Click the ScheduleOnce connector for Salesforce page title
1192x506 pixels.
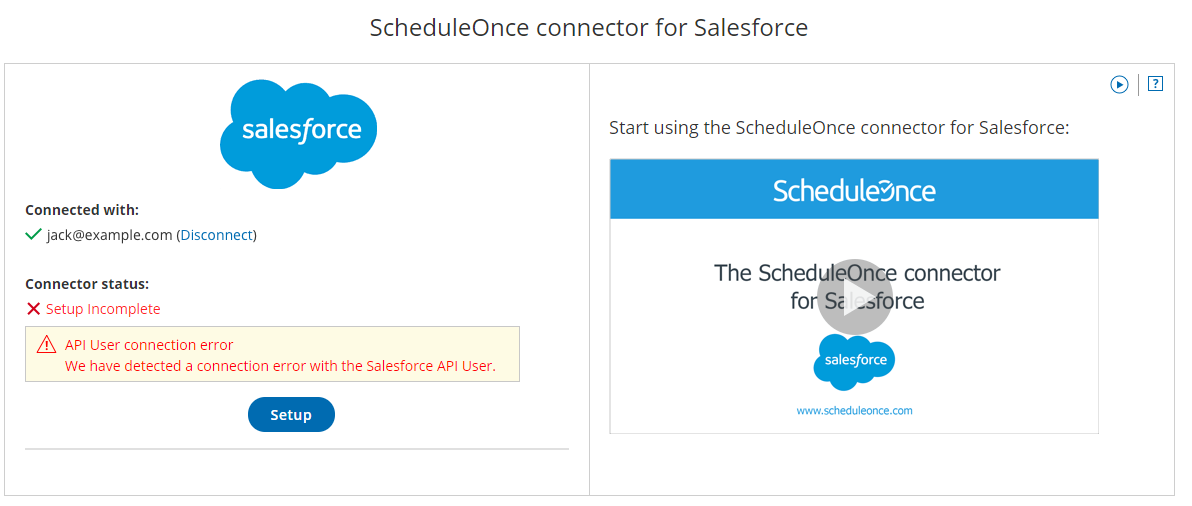[x=589, y=27]
